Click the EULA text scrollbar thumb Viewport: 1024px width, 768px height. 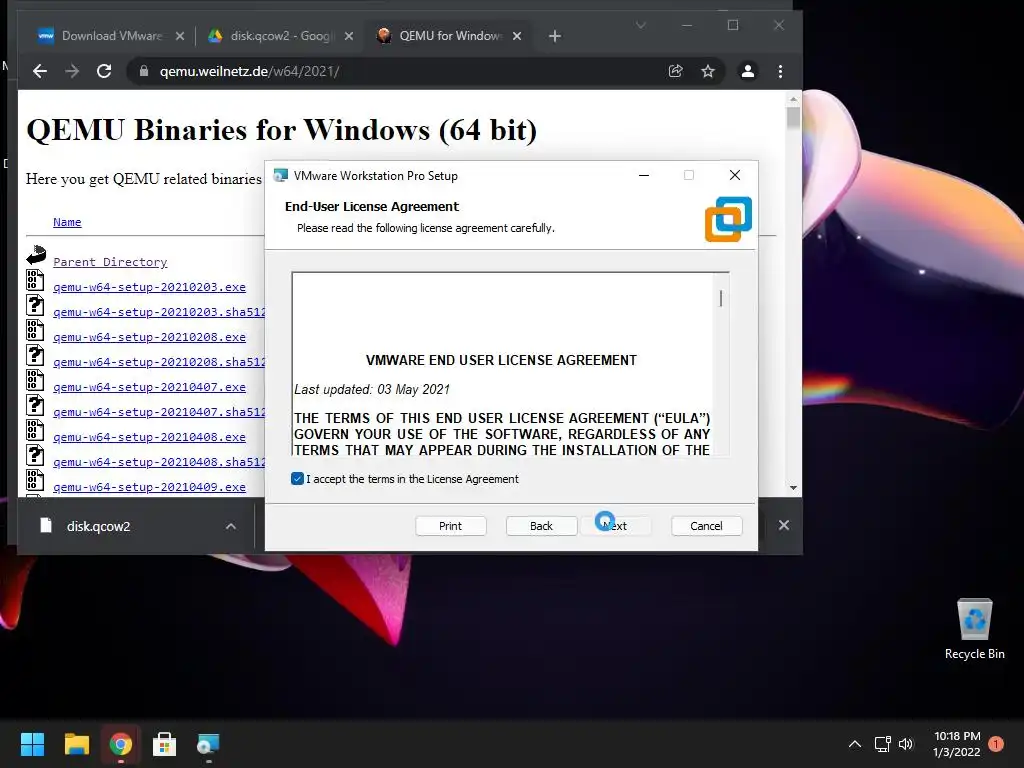click(721, 298)
